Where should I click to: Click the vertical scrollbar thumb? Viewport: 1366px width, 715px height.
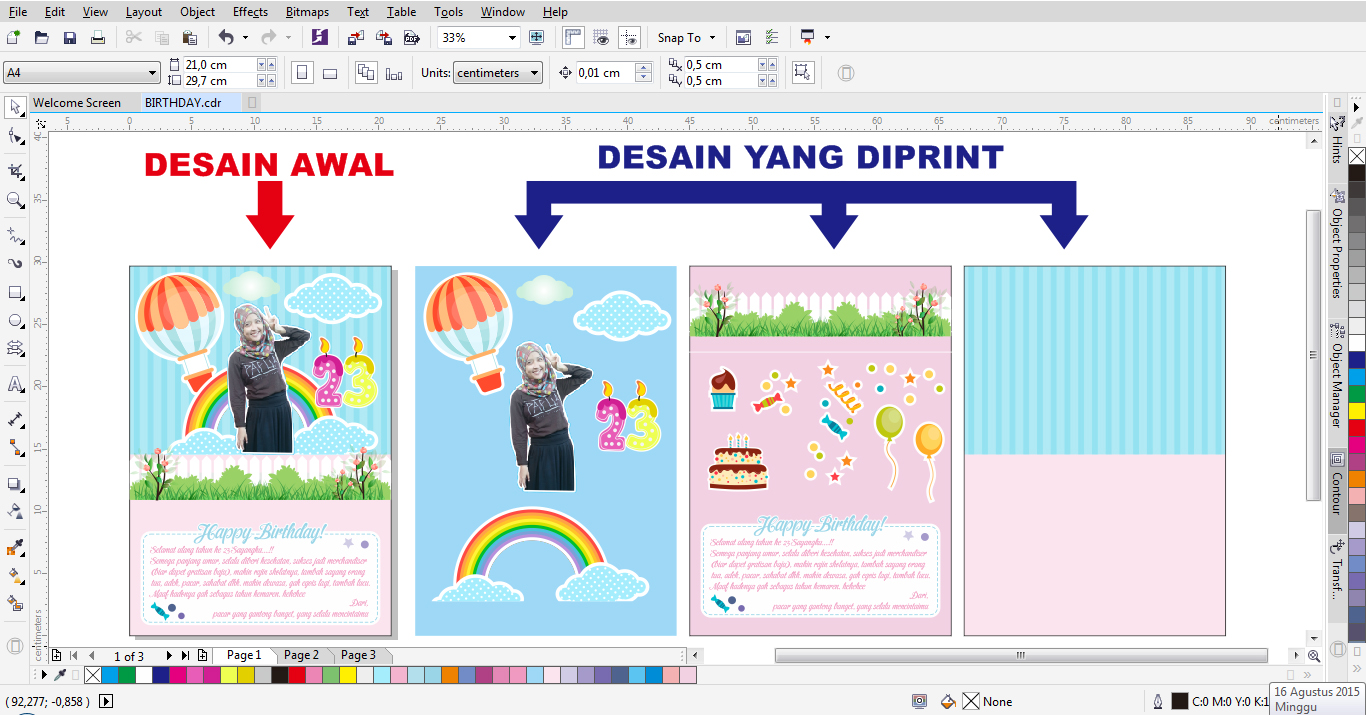point(1314,355)
